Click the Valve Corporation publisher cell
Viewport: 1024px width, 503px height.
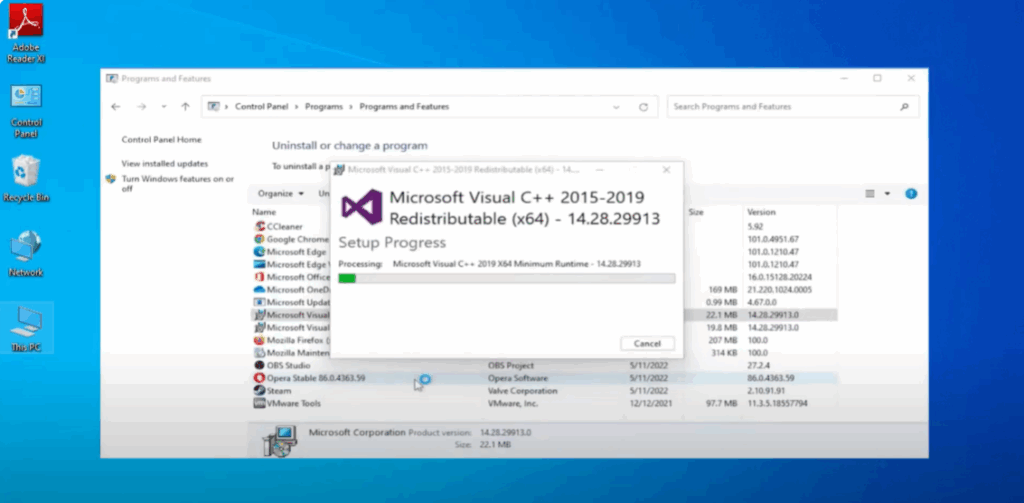point(523,391)
